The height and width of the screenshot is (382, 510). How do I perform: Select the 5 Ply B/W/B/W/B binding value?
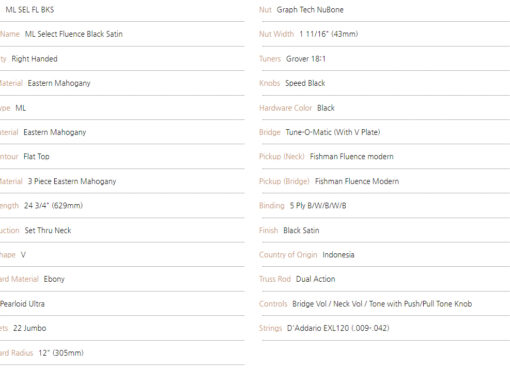click(318, 206)
